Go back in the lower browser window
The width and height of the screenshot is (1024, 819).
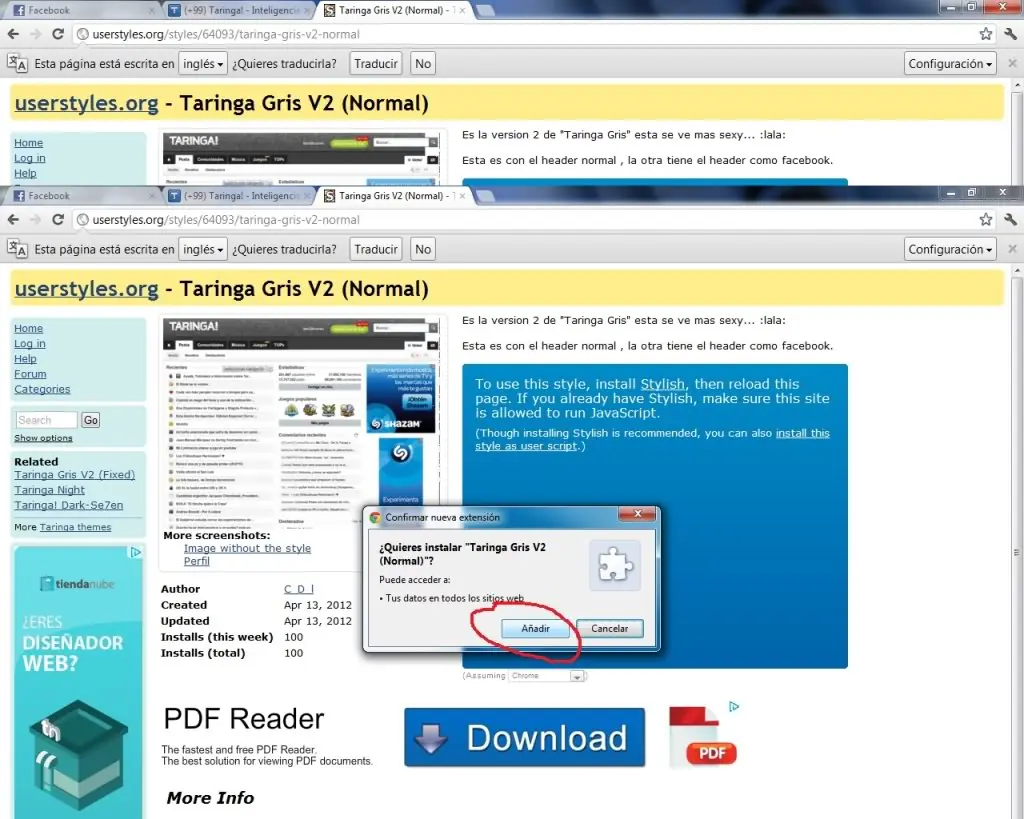(14, 219)
